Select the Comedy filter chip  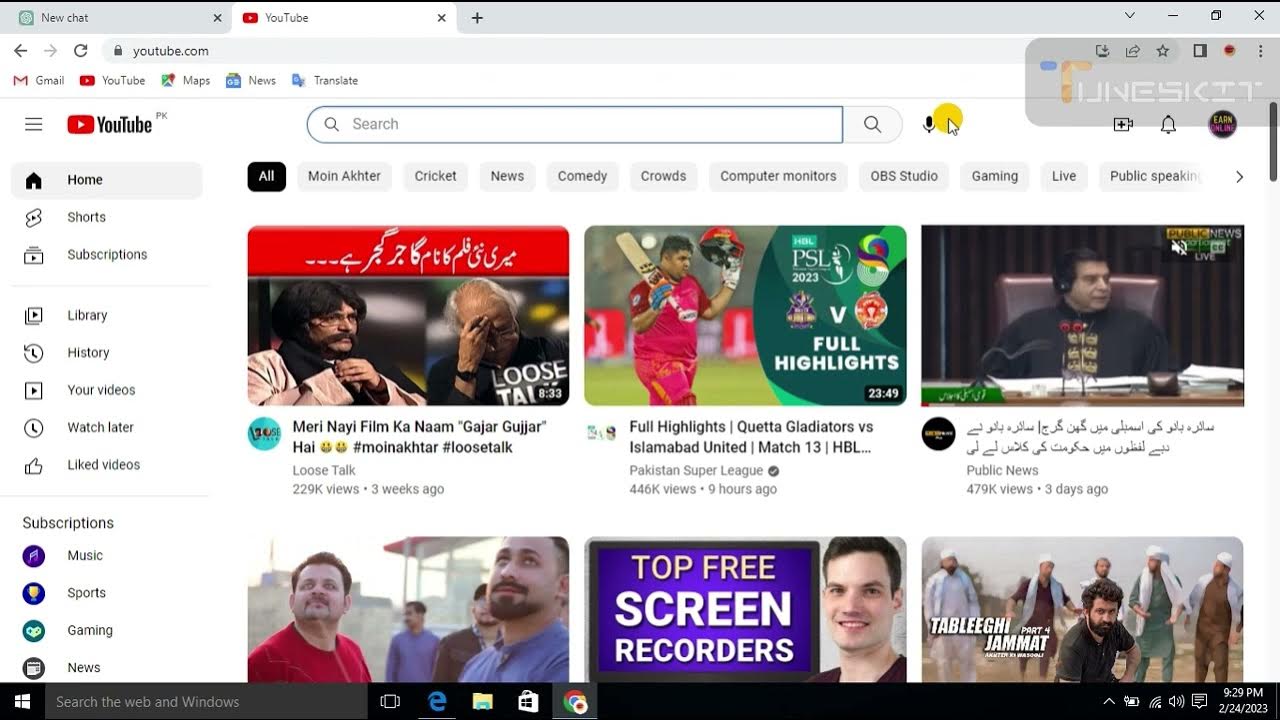pos(582,176)
